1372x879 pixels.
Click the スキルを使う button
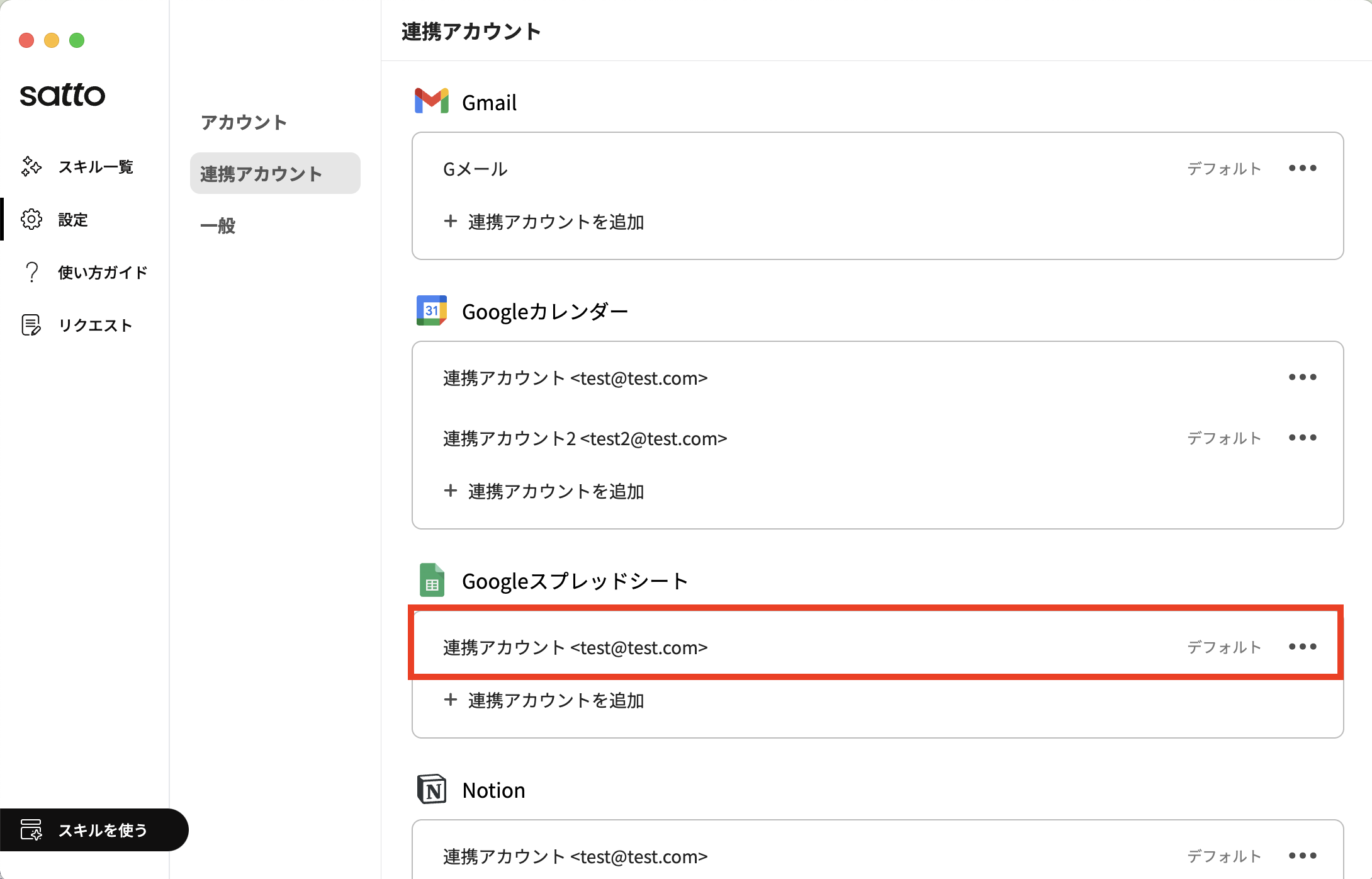pyautogui.click(x=94, y=830)
